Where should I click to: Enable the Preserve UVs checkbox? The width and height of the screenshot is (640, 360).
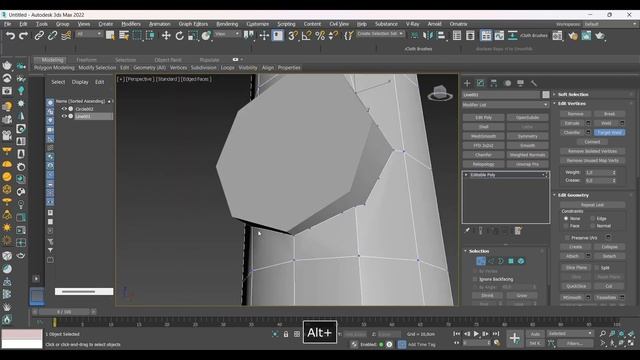point(567,238)
